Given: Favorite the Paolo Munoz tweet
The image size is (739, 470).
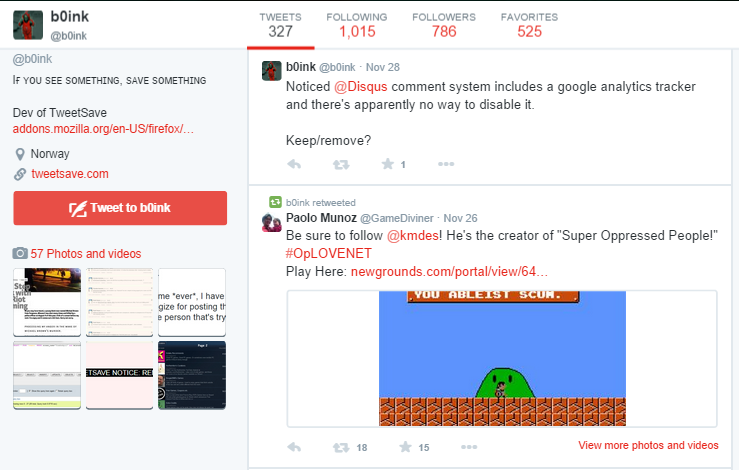Looking at the screenshot, I should tap(405, 446).
